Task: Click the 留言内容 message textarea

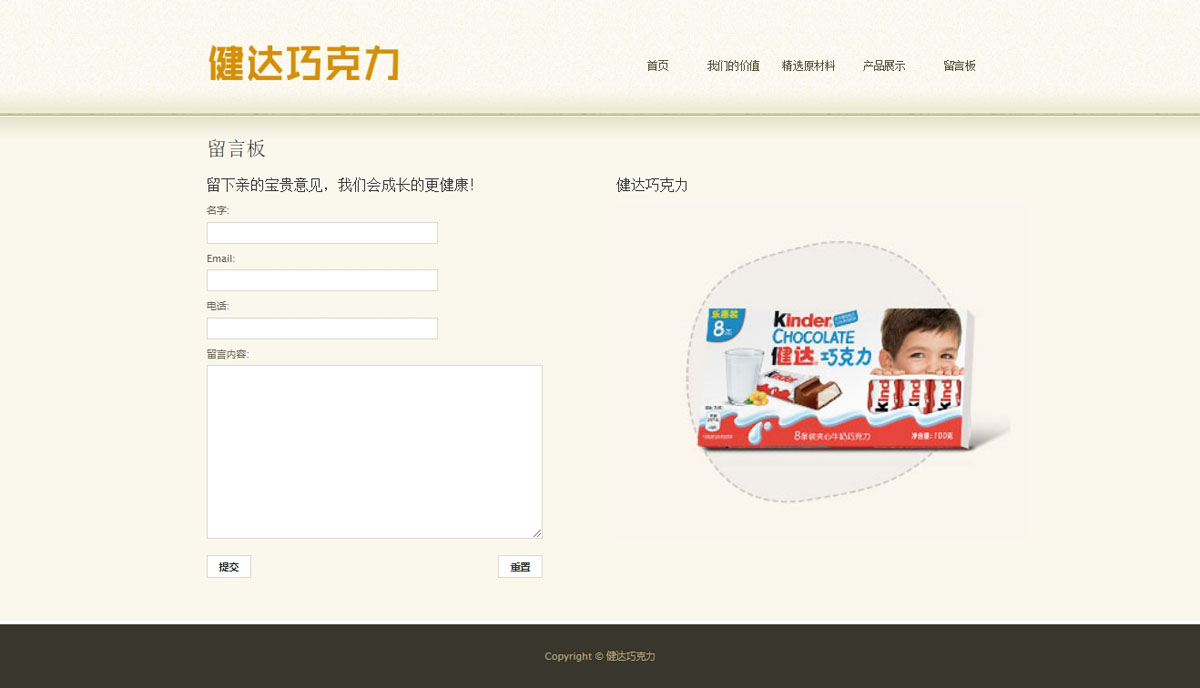Action: click(374, 452)
